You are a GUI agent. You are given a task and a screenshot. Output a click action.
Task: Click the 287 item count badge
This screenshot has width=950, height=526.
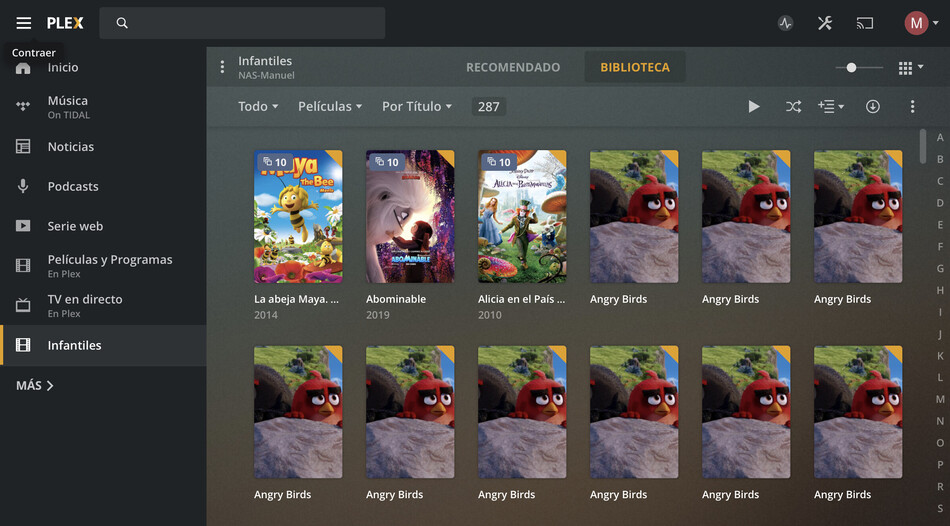tap(488, 107)
